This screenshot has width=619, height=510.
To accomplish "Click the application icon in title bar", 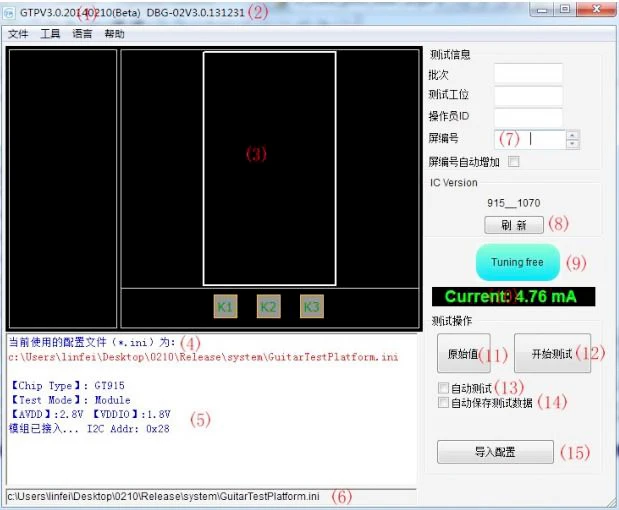I will pos(9,13).
